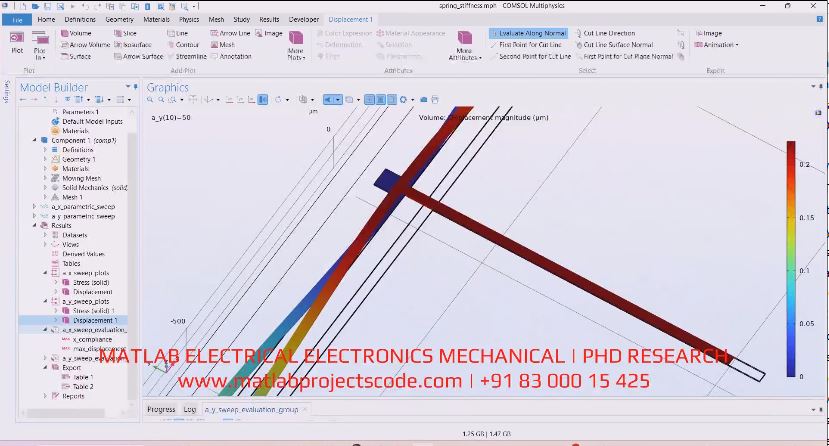This screenshot has width=829, height=446.
Task: Add an Arrow Surface plot
Action: coord(138,56)
